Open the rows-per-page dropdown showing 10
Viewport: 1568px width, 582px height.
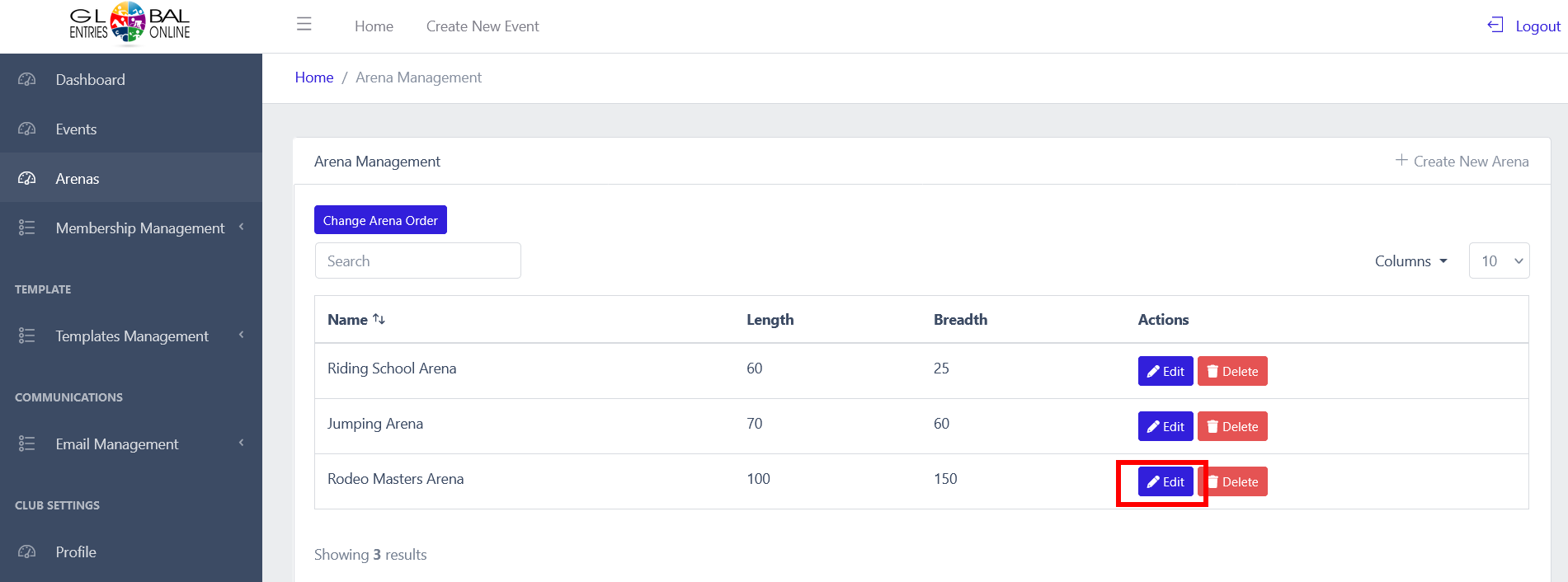click(x=1499, y=261)
